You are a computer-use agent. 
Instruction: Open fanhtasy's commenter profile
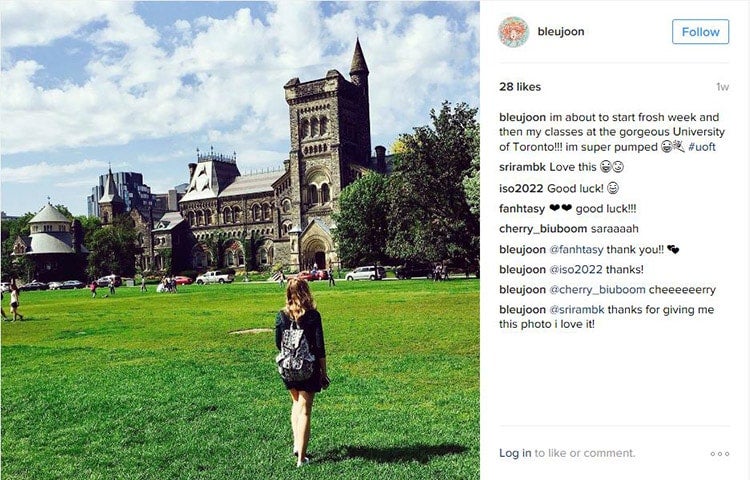[522, 209]
